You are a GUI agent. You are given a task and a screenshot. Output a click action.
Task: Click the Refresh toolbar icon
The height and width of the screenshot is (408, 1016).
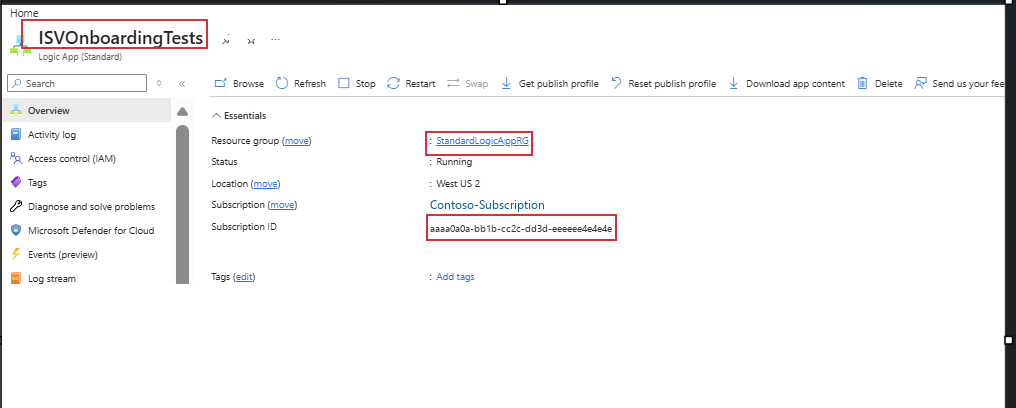point(282,84)
